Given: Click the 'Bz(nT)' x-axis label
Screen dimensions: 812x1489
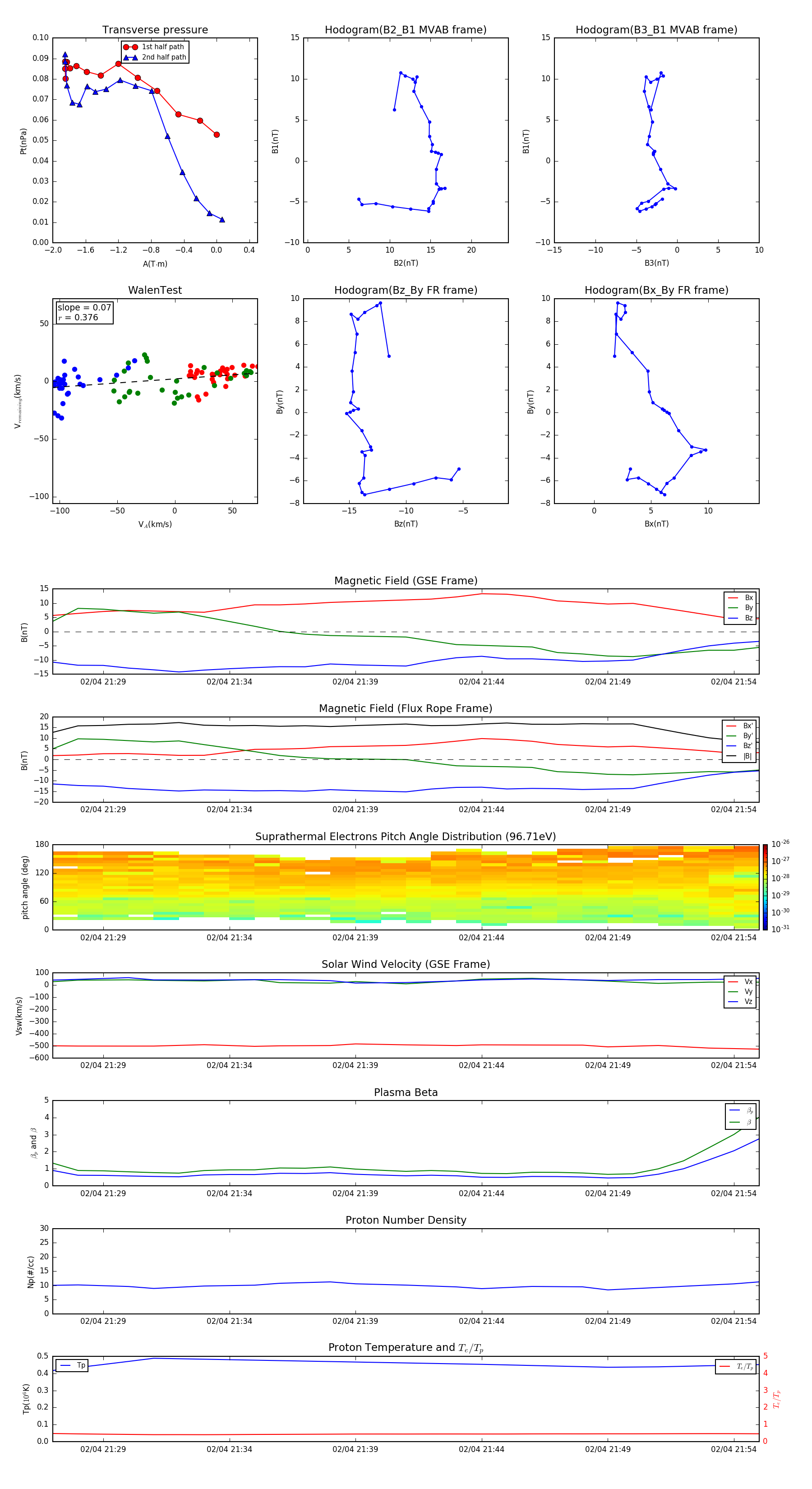Looking at the screenshot, I should pyautogui.click(x=406, y=524).
